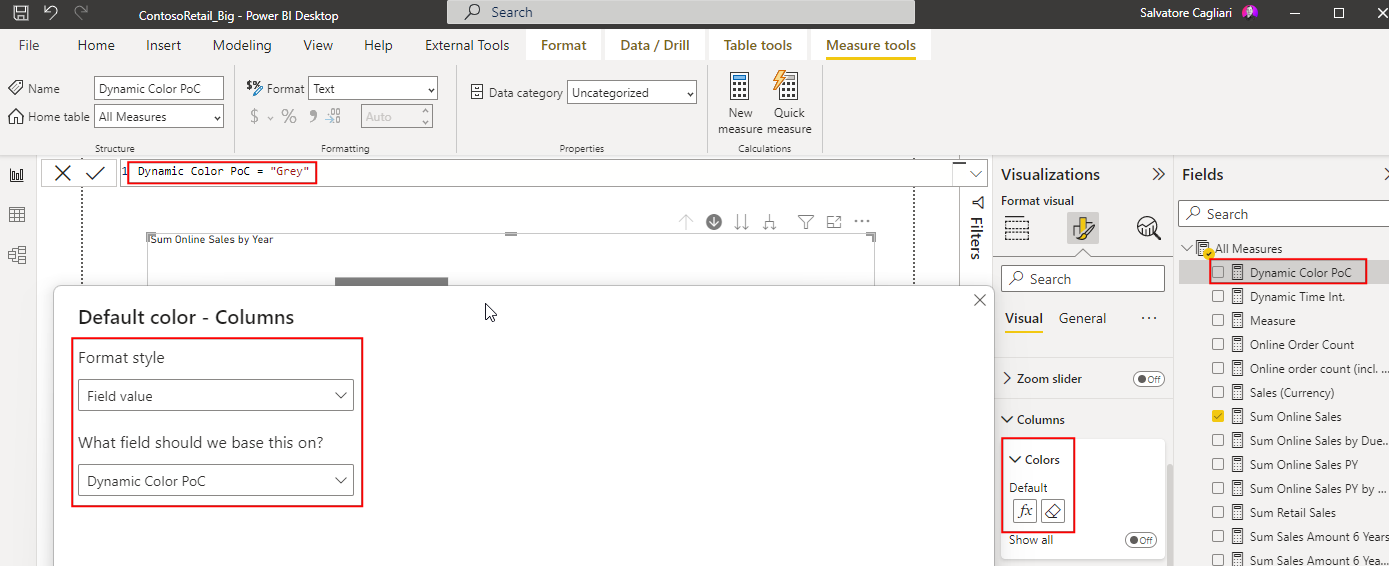Screen dimensions: 1389x566
Task: Switch to the Data / Drill tab
Action: (654, 45)
